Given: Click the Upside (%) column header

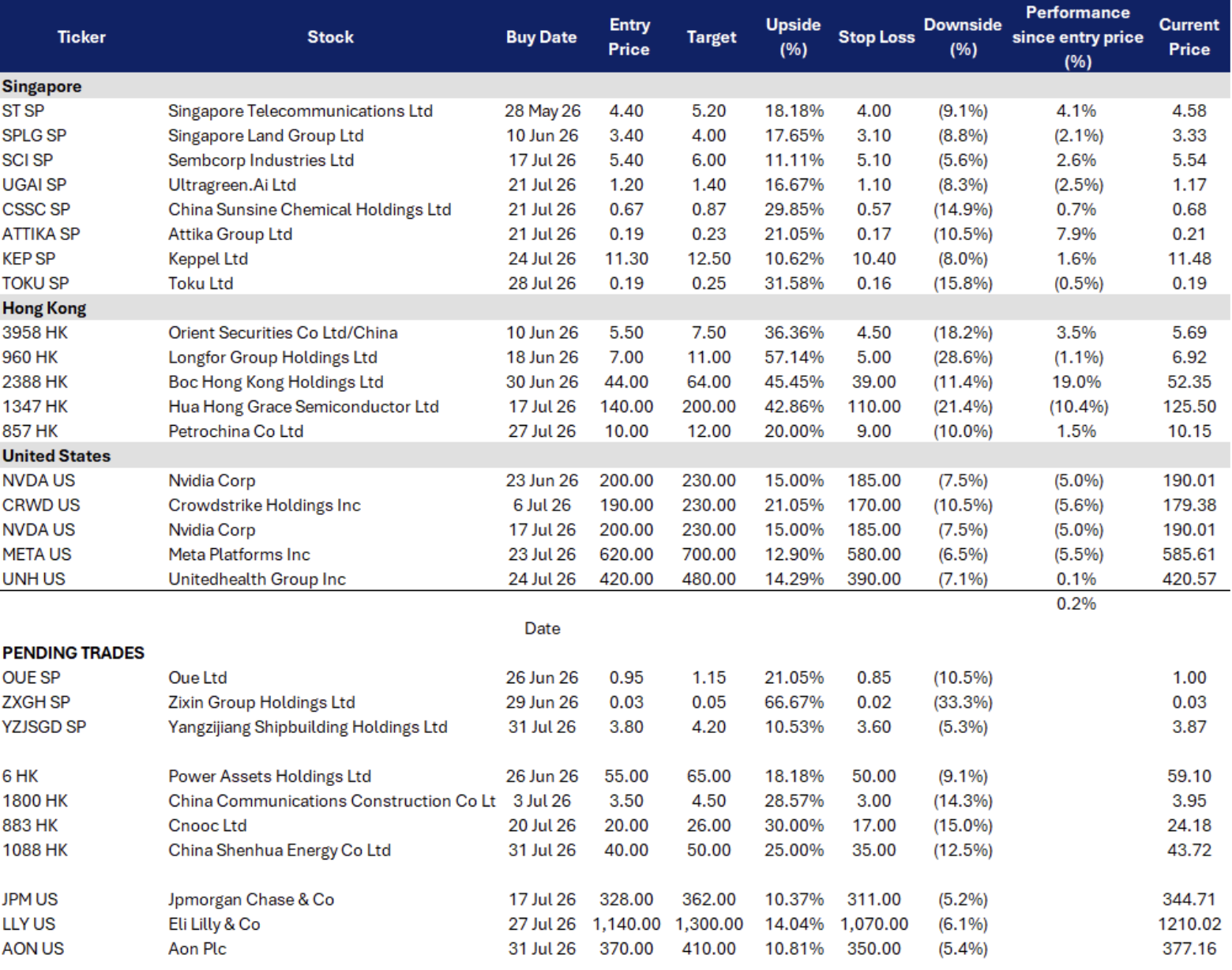Looking at the screenshot, I should point(793,37).
